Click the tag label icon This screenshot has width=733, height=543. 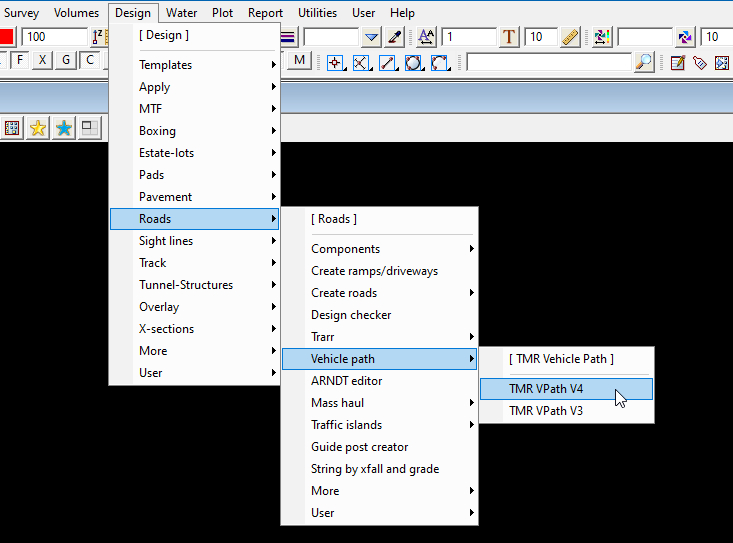(x=700, y=62)
